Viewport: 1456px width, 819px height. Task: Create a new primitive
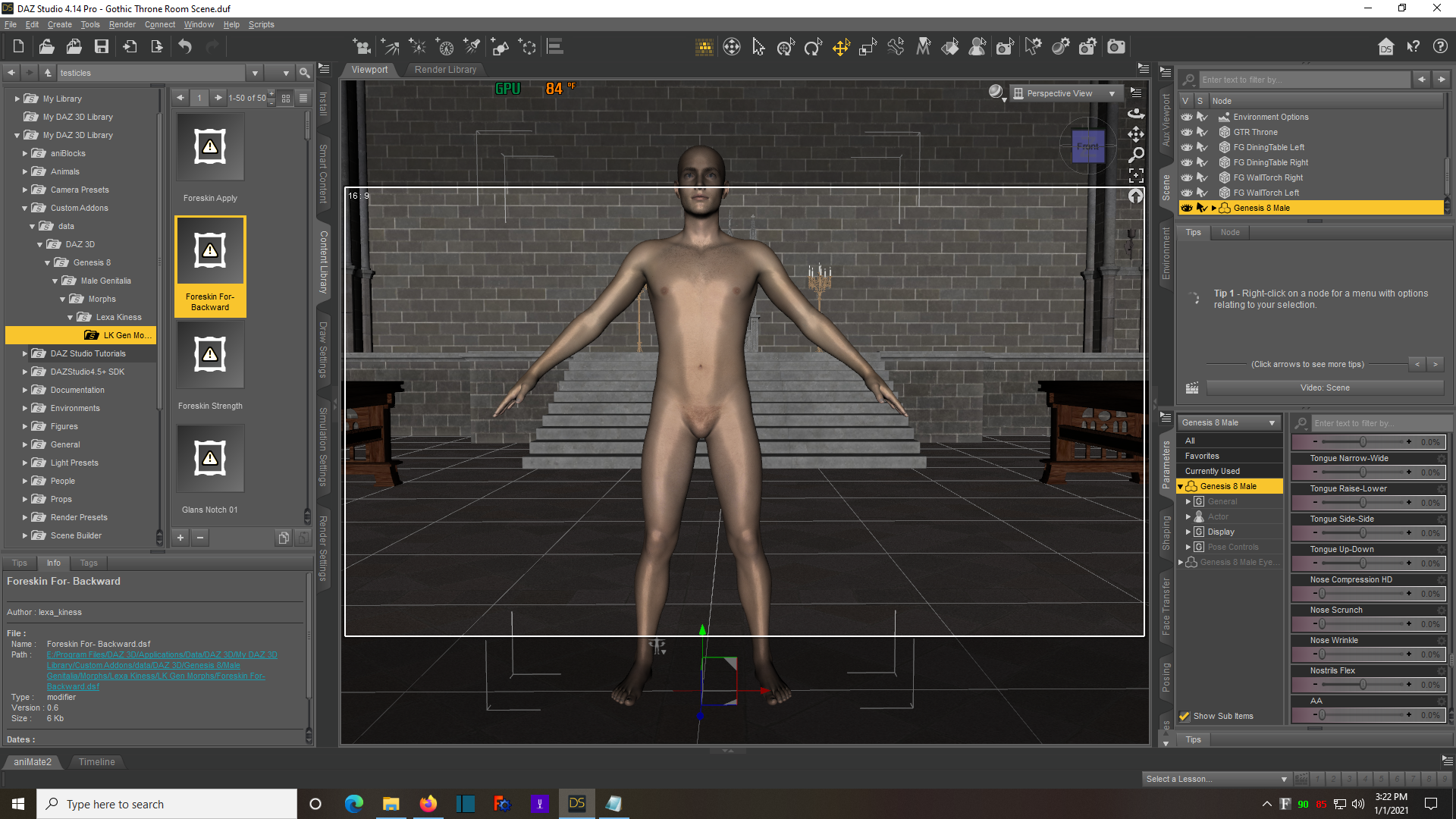500,48
